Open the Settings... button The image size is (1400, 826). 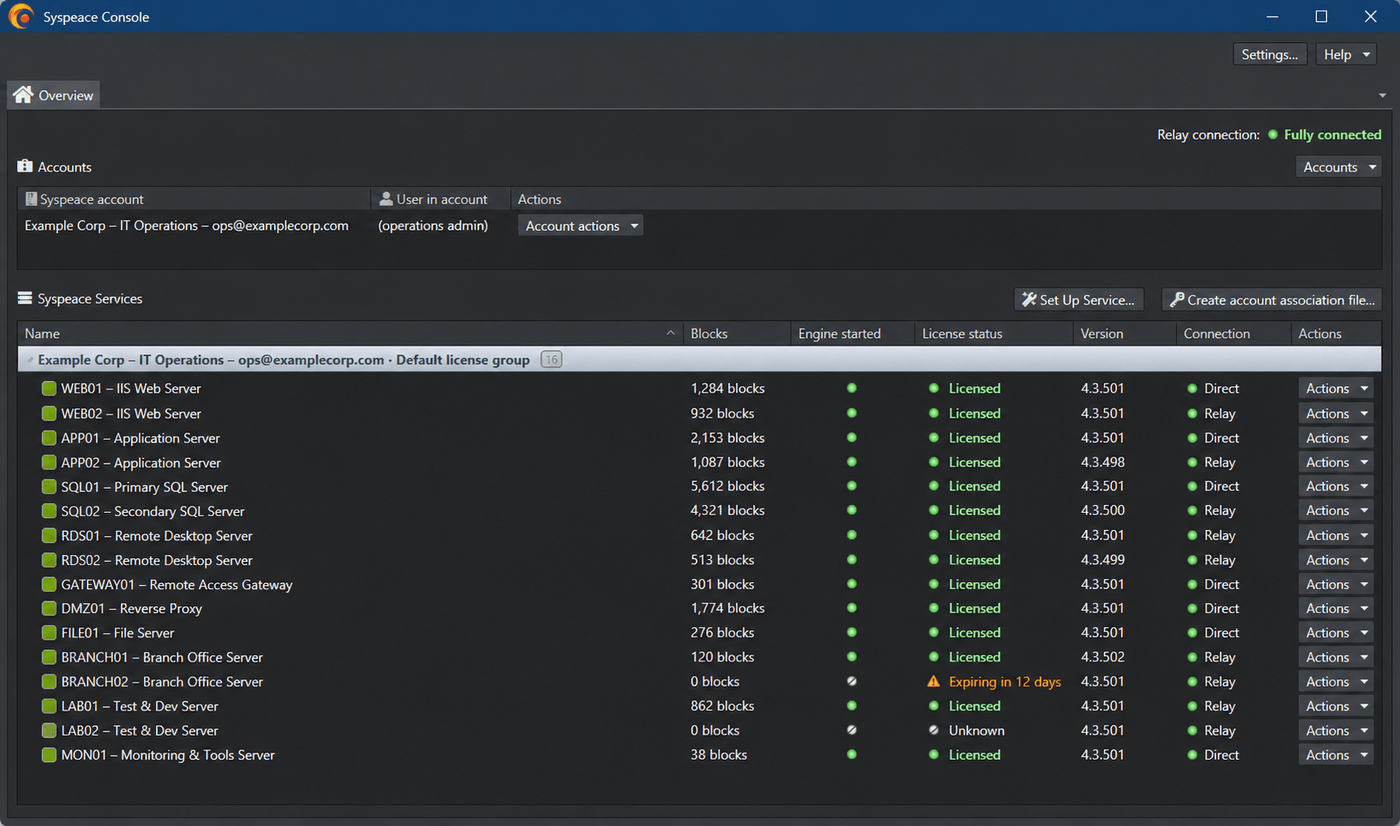click(1269, 55)
